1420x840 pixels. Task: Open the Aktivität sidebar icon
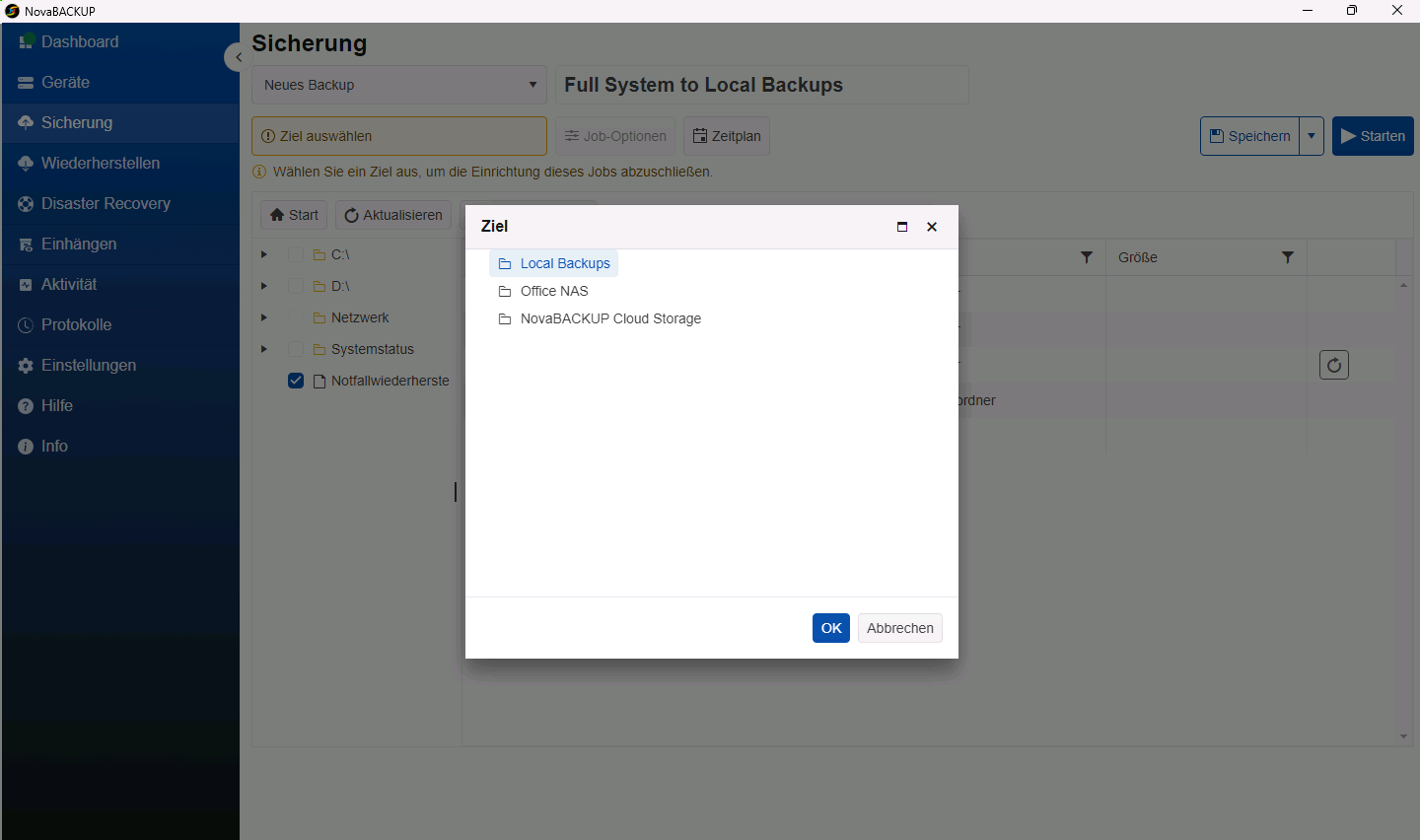[x=26, y=285]
